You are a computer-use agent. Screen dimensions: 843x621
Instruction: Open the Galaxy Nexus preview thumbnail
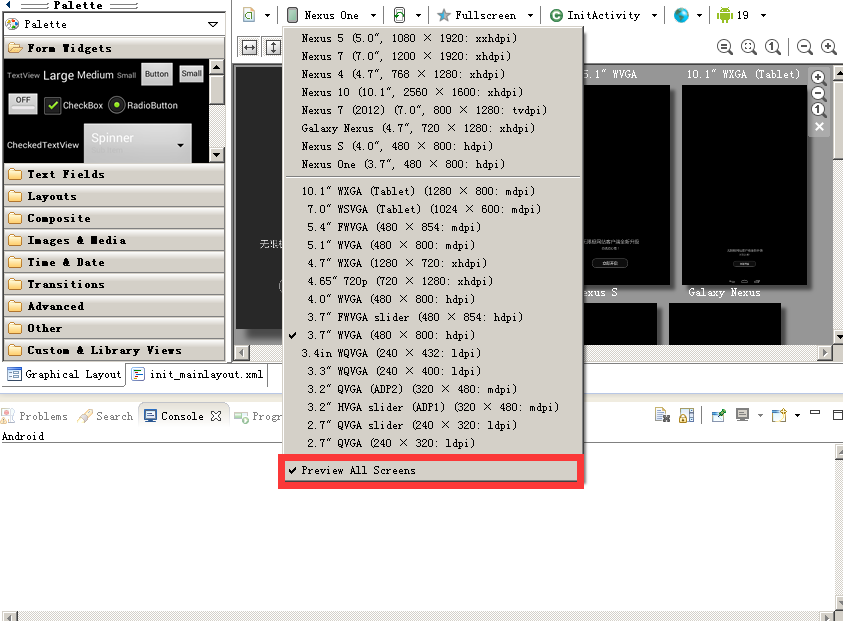[725, 323]
